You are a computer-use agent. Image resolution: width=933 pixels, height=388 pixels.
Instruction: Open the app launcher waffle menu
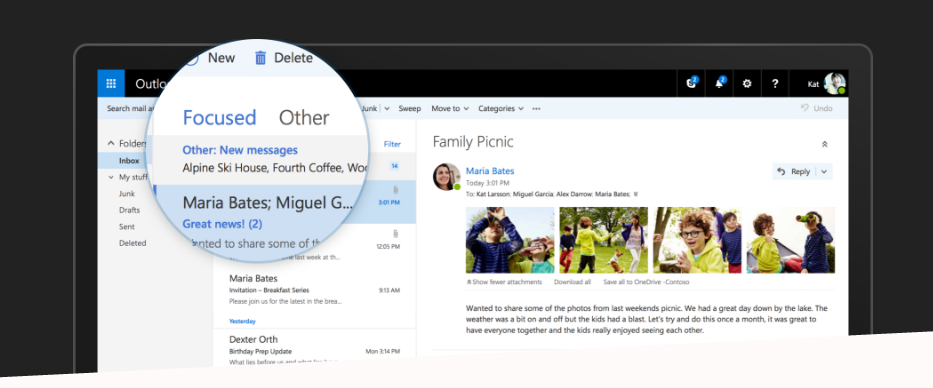click(111, 83)
